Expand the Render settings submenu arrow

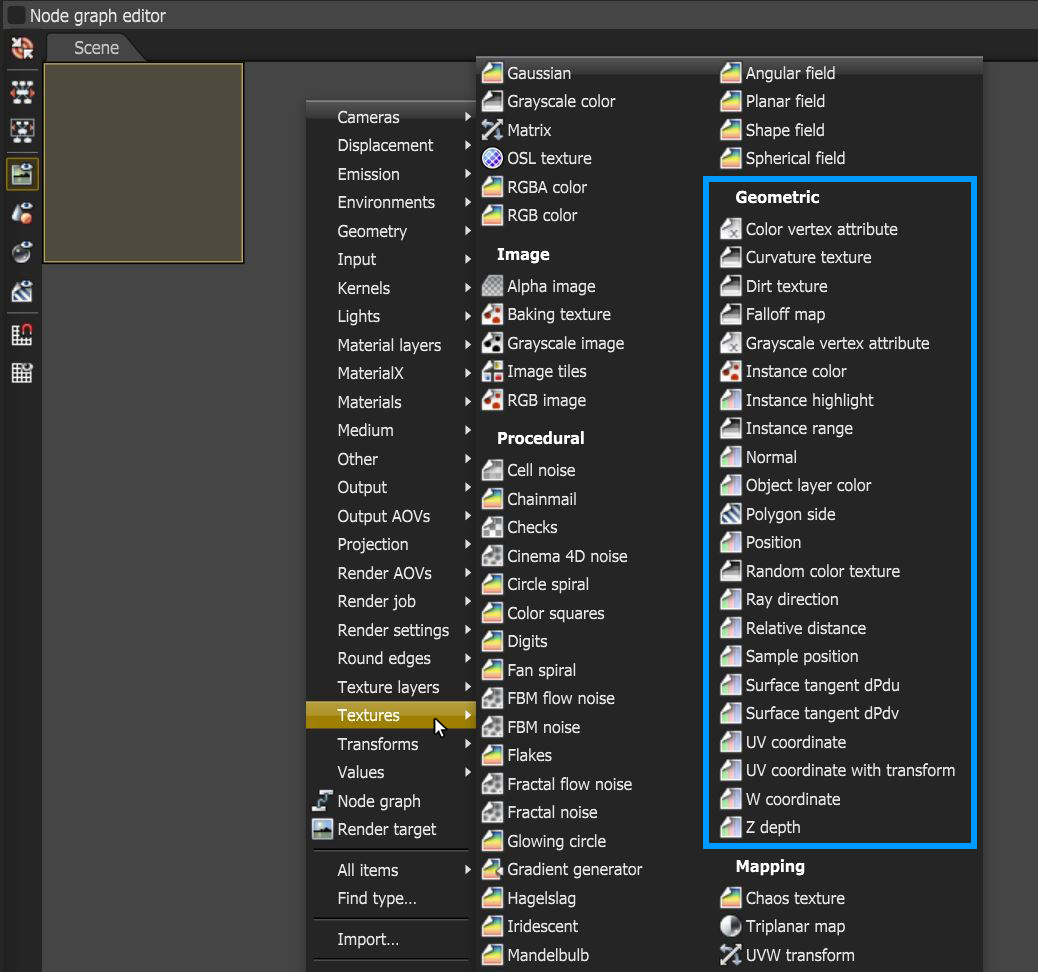click(468, 630)
